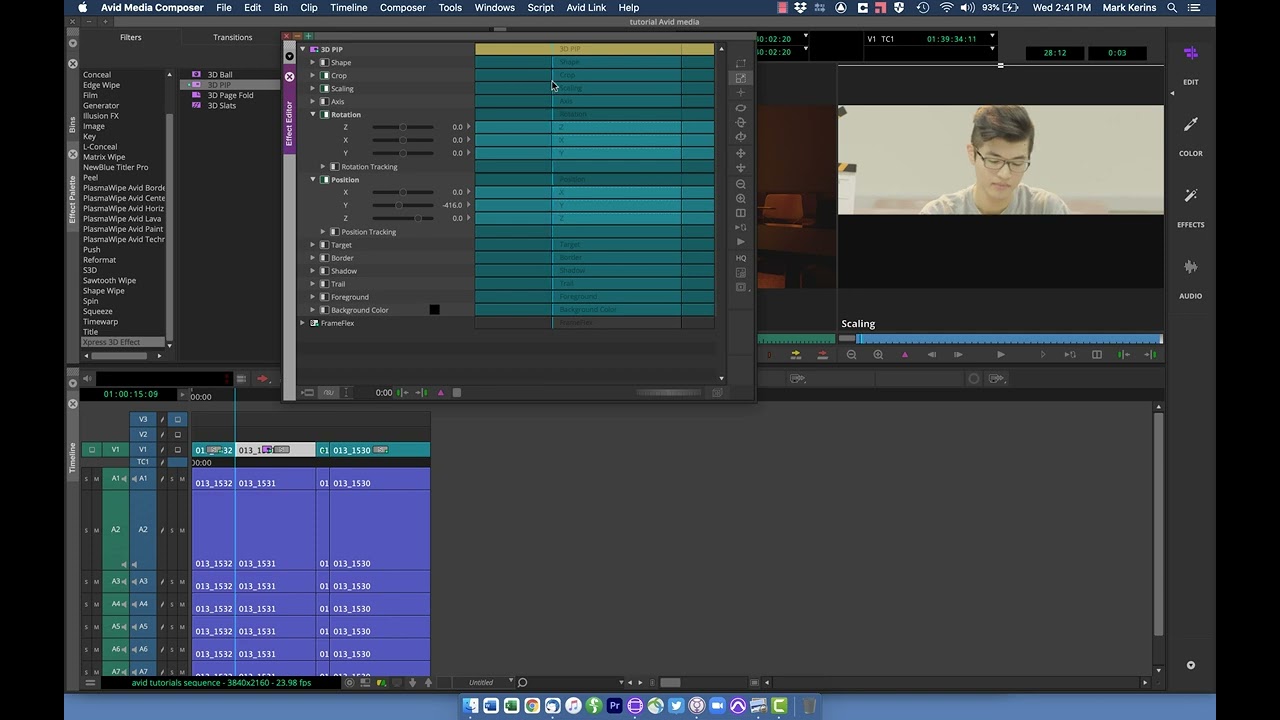
Task: Open the Effects workspace
Action: coord(1190,207)
